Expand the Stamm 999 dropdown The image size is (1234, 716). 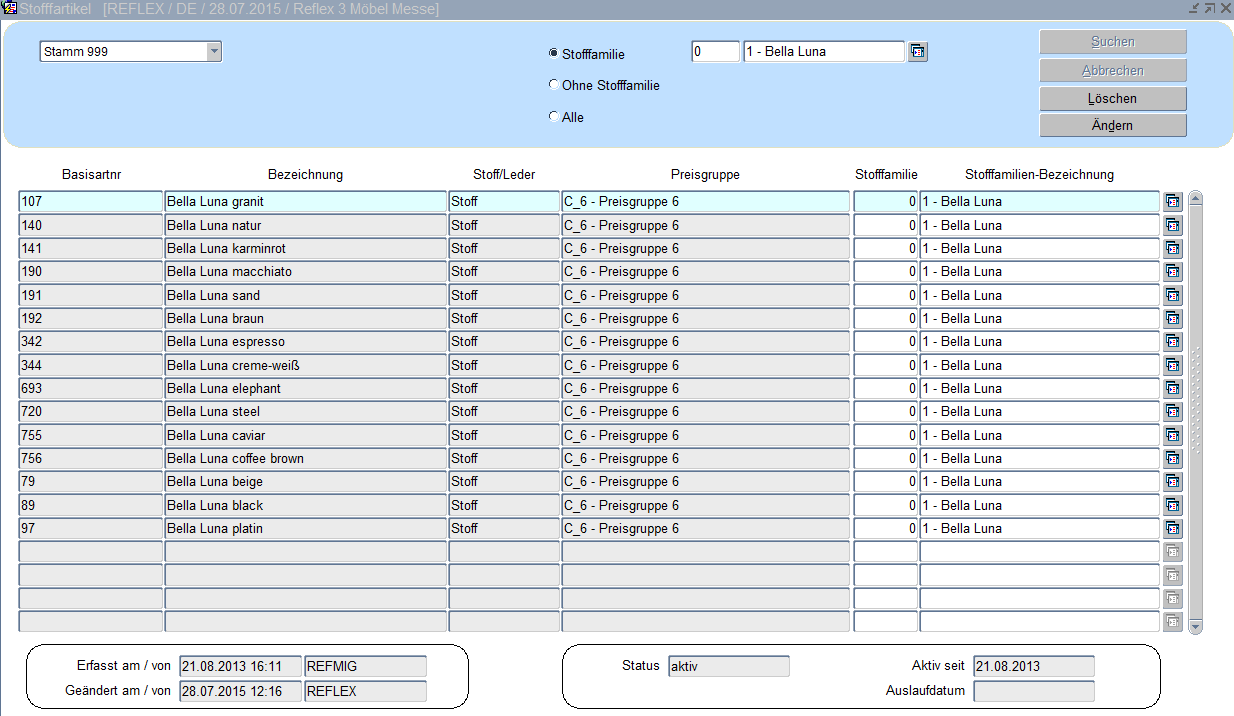[x=214, y=52]
